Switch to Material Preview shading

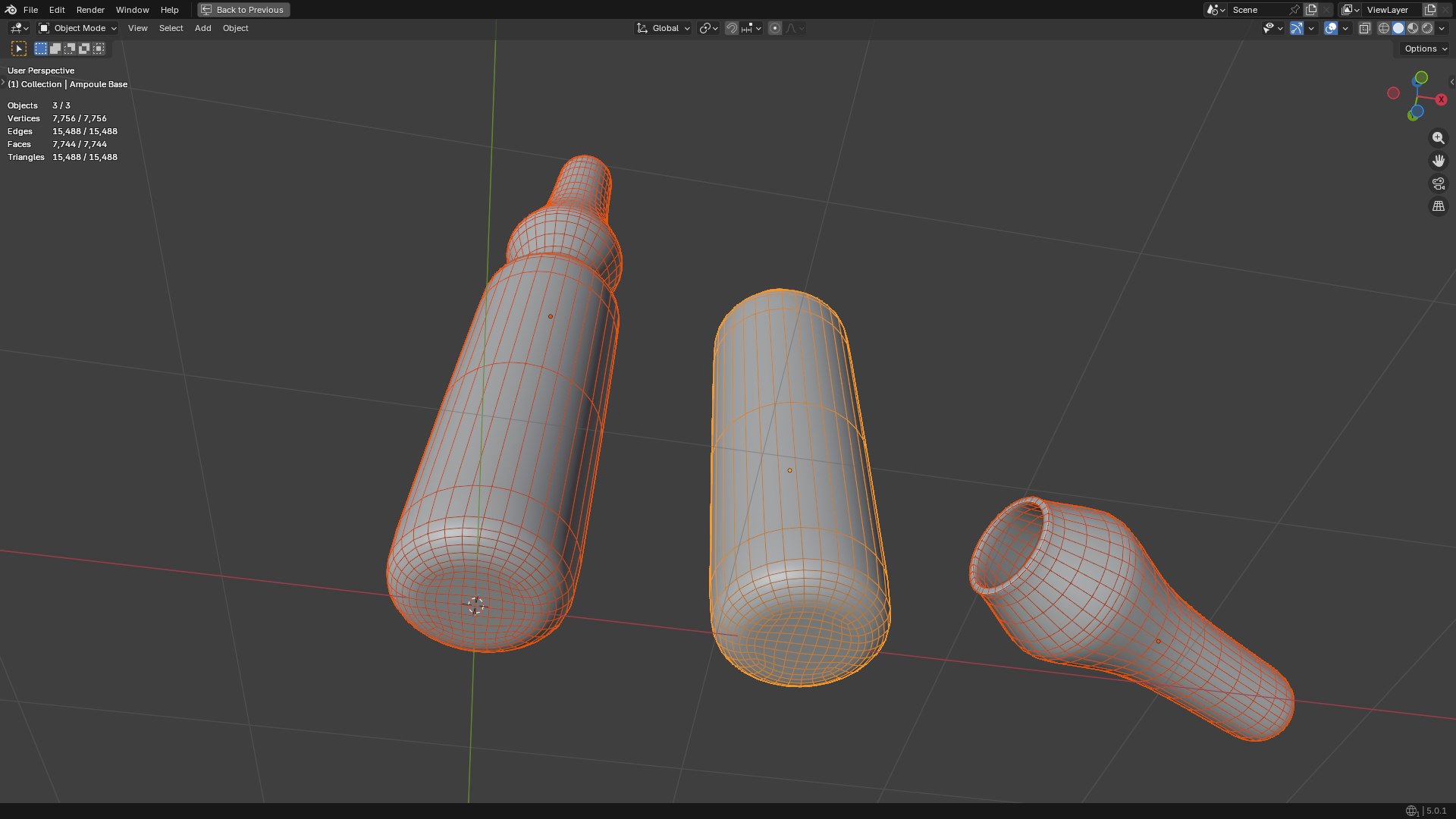point(1413,28)
